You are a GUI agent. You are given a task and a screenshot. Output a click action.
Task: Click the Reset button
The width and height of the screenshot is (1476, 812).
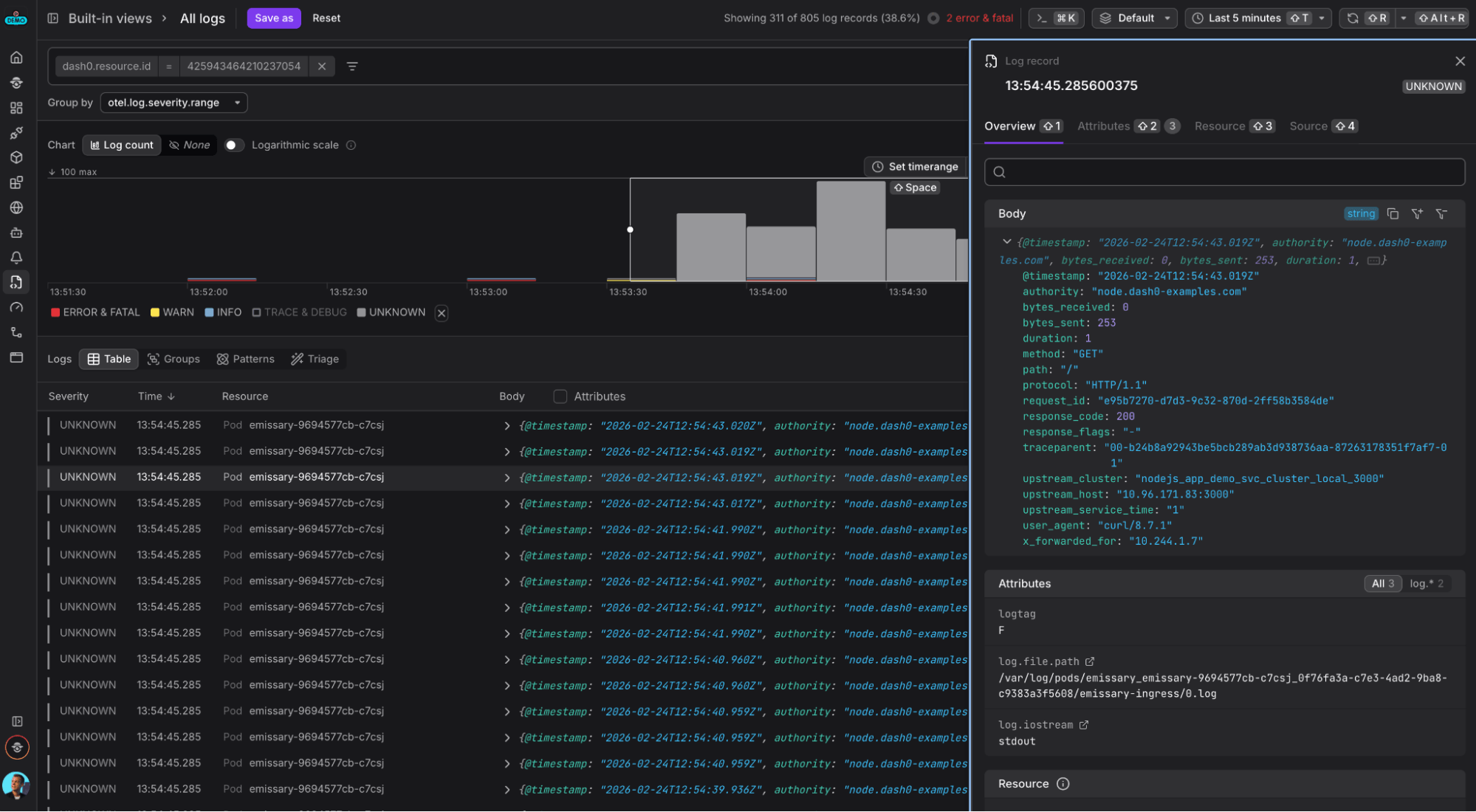326,18
